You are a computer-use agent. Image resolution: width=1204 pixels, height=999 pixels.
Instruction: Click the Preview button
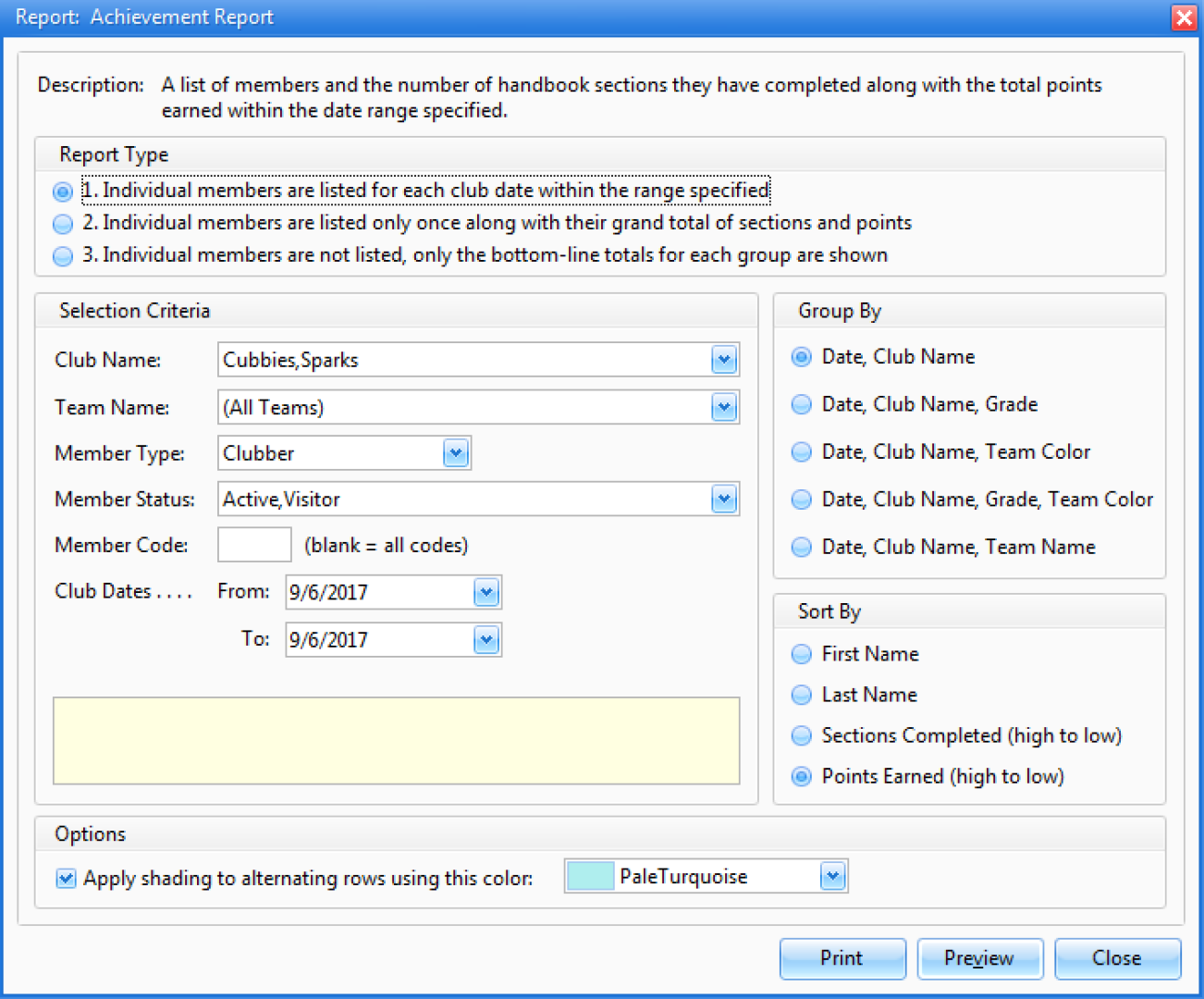(979, 958)
